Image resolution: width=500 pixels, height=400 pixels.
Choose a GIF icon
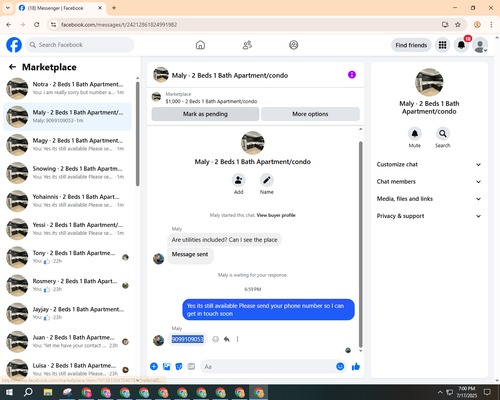pos(191,367)
